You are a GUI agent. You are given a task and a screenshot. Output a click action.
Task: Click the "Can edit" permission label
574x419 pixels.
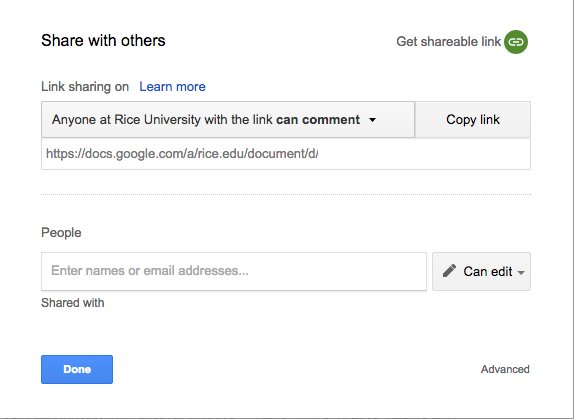[x=488, y=272]
